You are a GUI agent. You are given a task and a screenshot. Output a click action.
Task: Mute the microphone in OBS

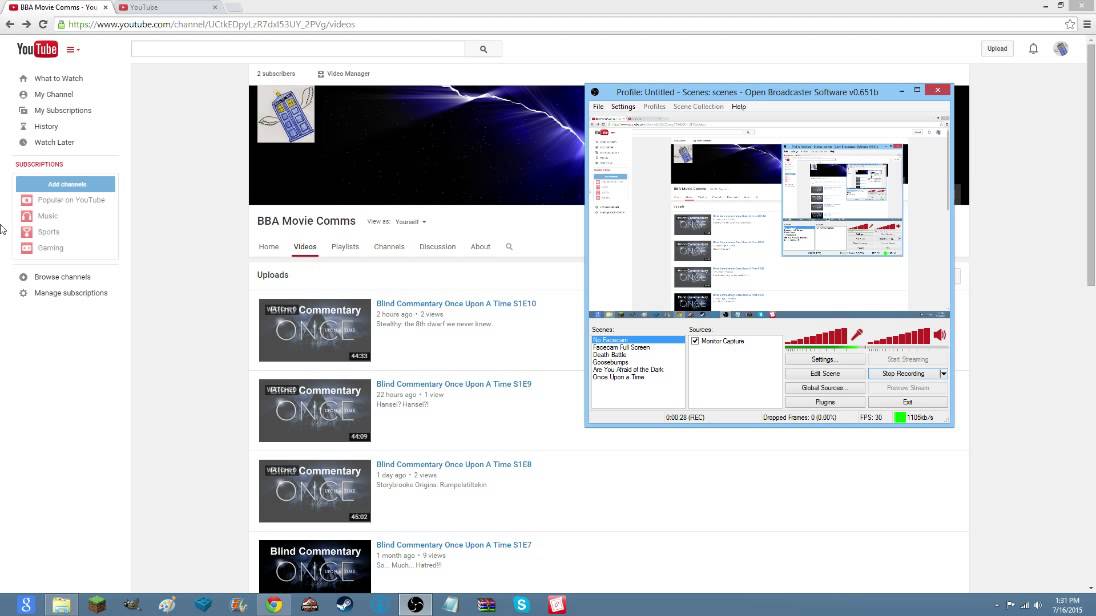point(857,335)
